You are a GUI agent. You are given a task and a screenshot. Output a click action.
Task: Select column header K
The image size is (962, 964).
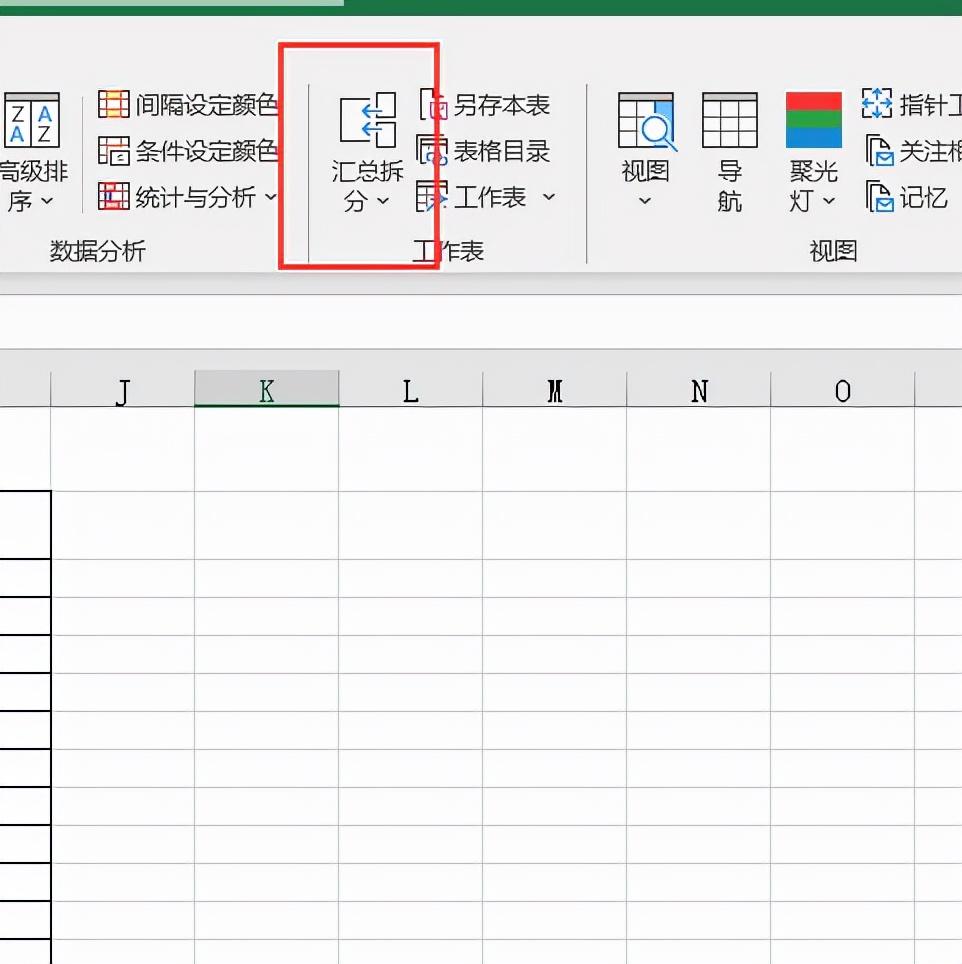[x=266, y=391]
